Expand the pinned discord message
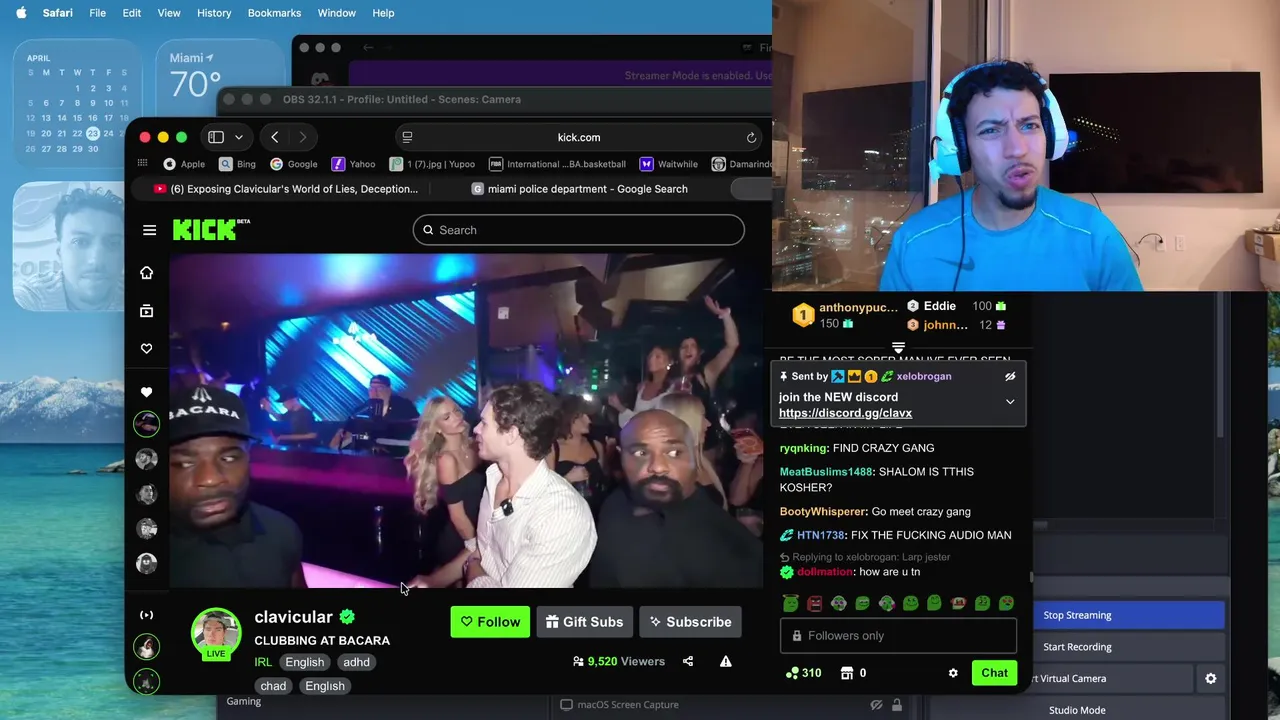This screenshot has width=1280, height=720. (x=1010, y=402)
